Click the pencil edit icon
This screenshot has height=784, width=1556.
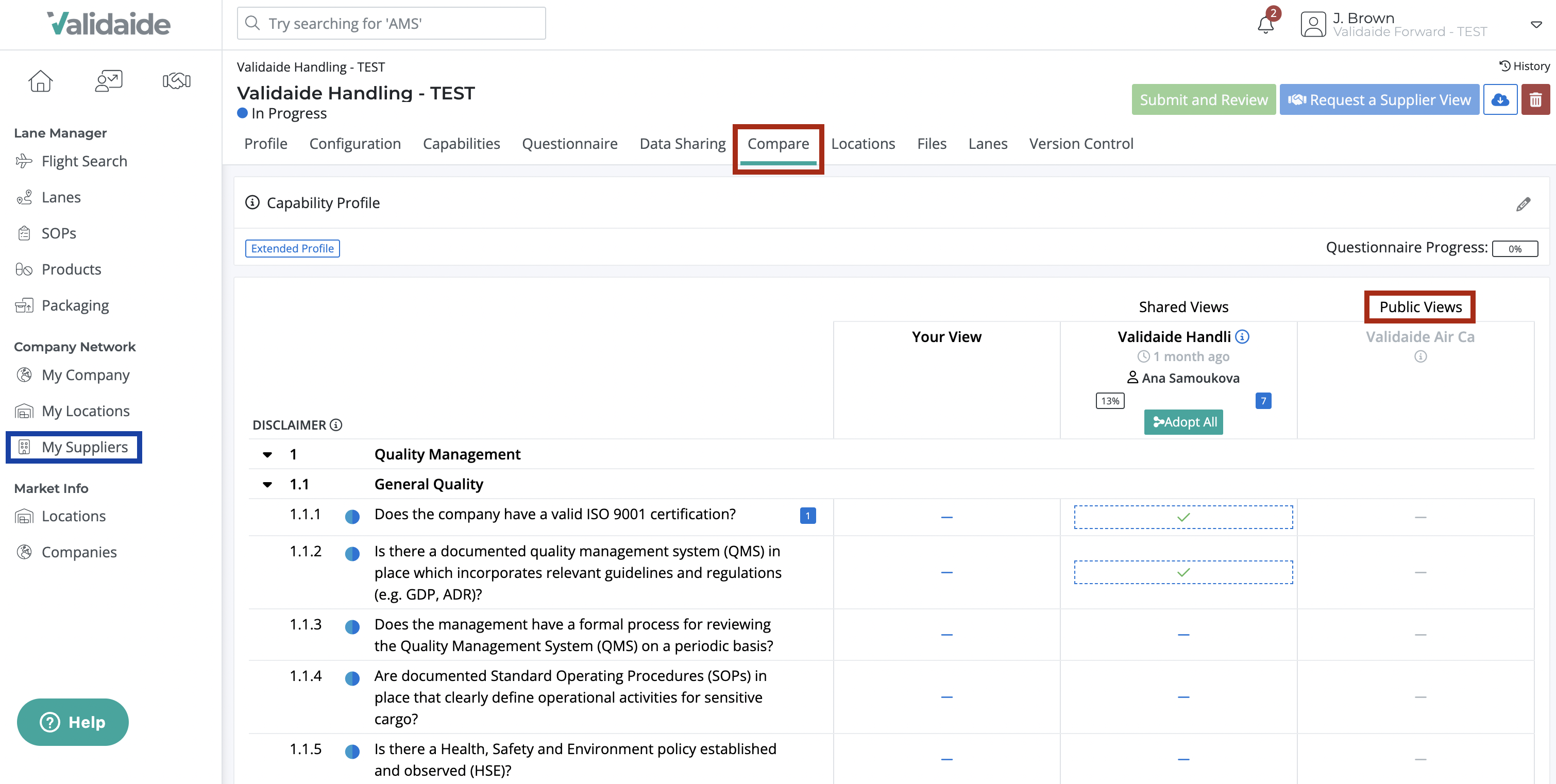1524,204
